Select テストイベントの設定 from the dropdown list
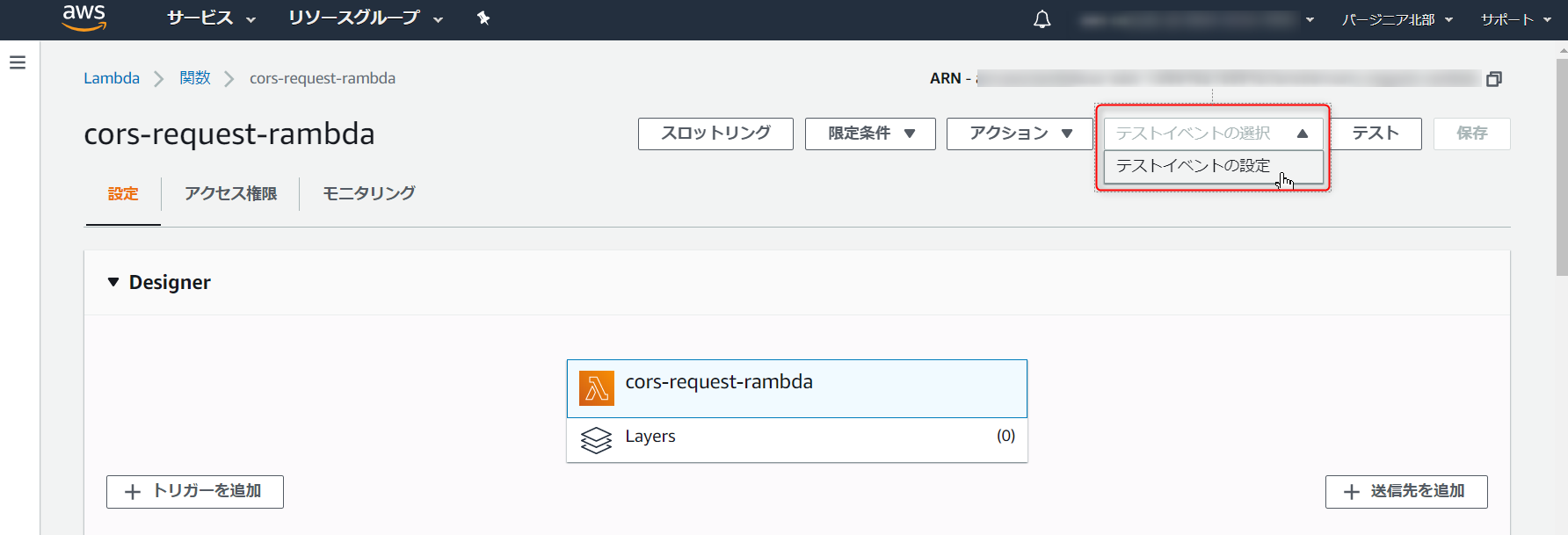 [x=1193, y=166]
